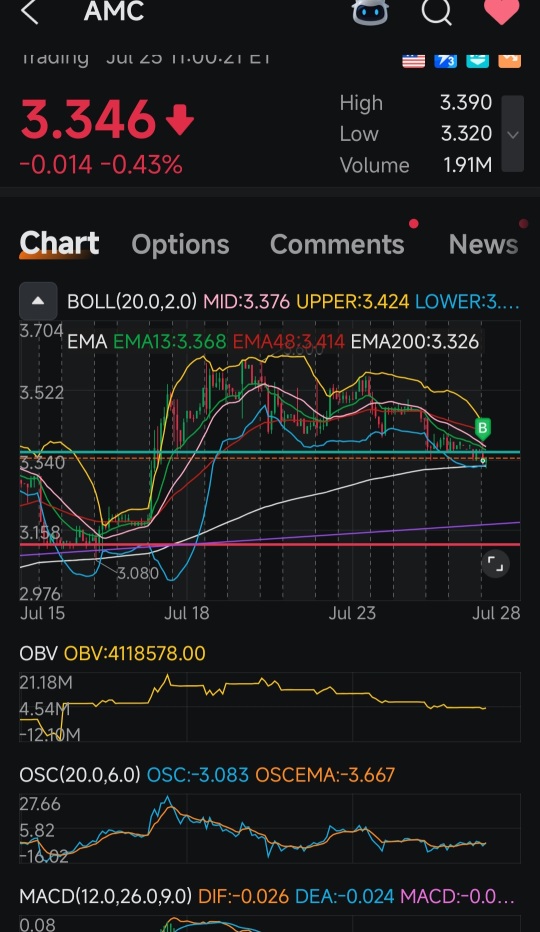540x932 pixels.
Task: Tap the EMA200:3.326 legend value
Action: [415, 342]
